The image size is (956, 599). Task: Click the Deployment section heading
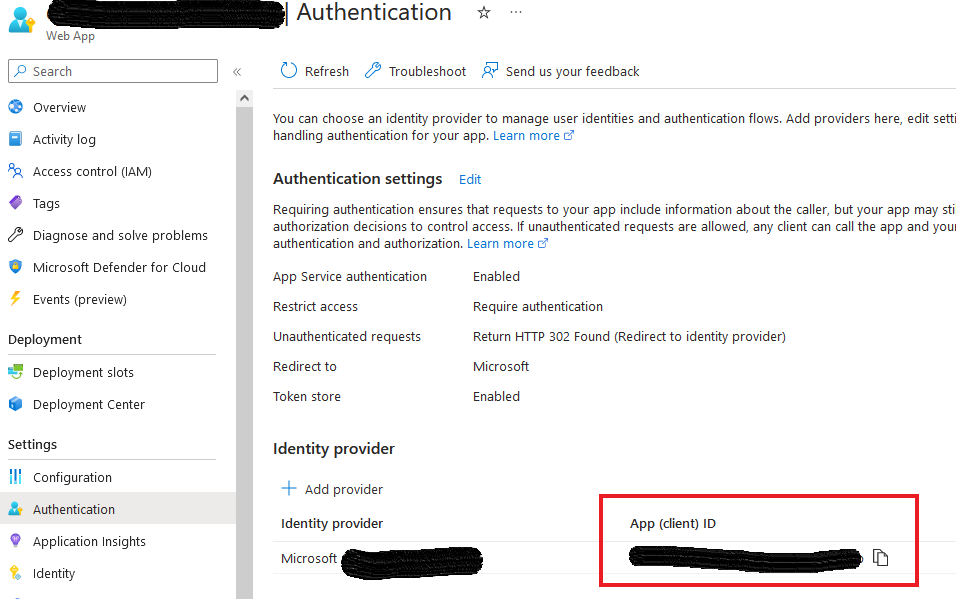[45, 340]
